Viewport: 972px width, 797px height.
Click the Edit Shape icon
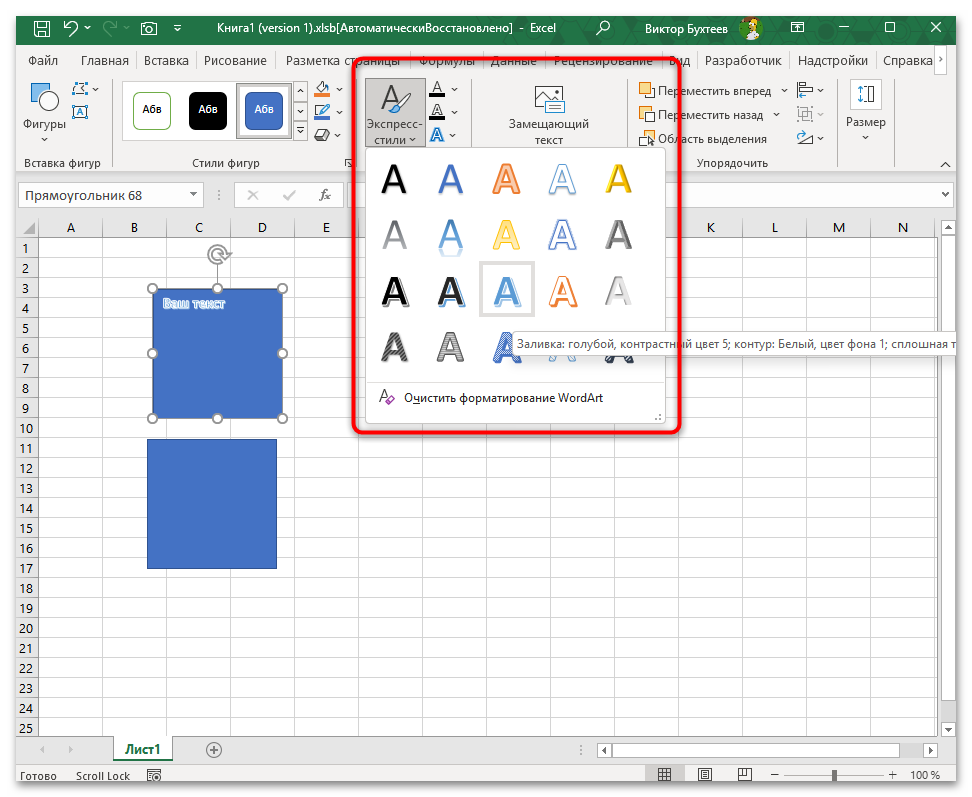(80, 89)
